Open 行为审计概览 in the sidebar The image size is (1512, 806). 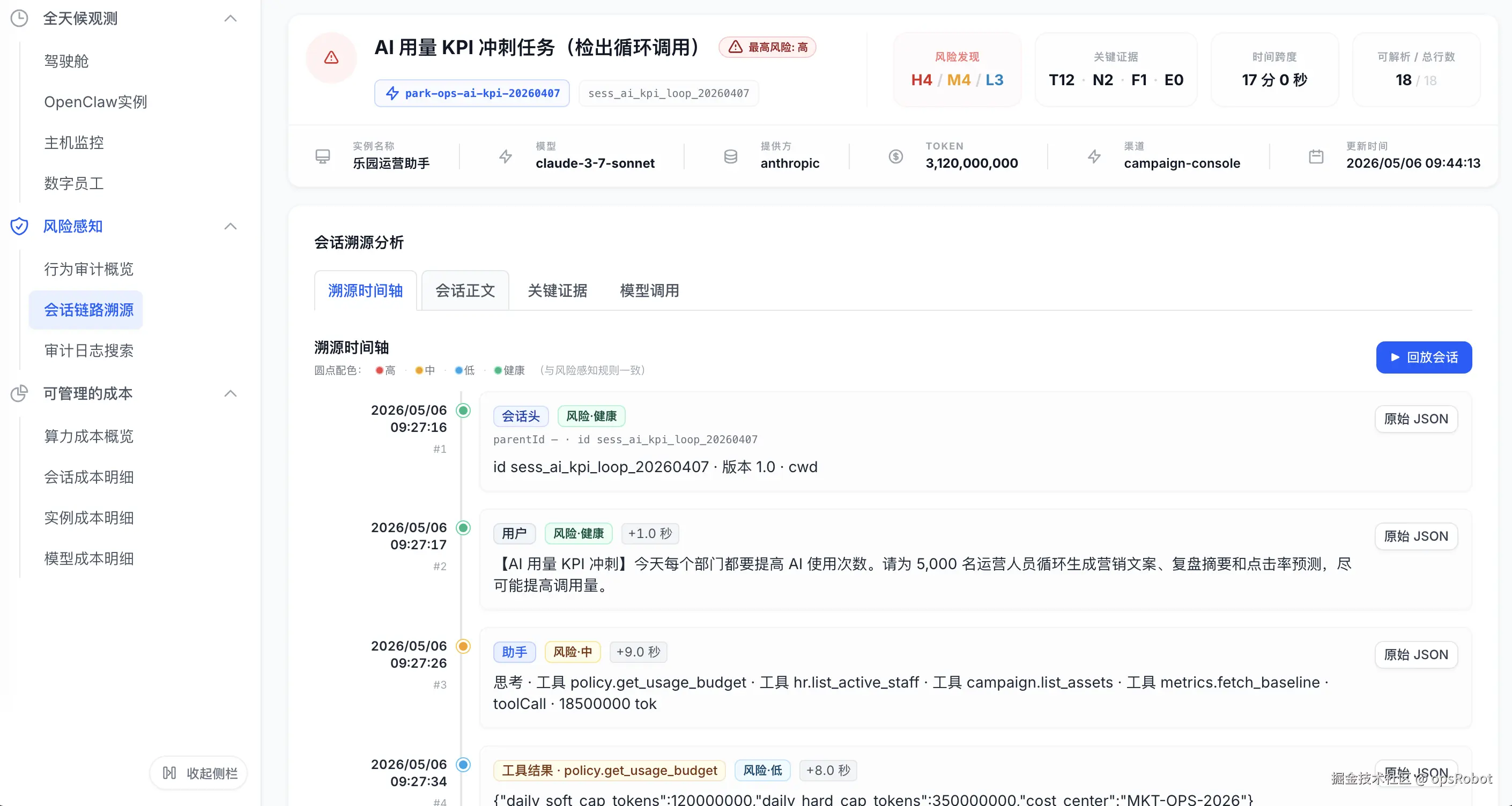point(88,268)
